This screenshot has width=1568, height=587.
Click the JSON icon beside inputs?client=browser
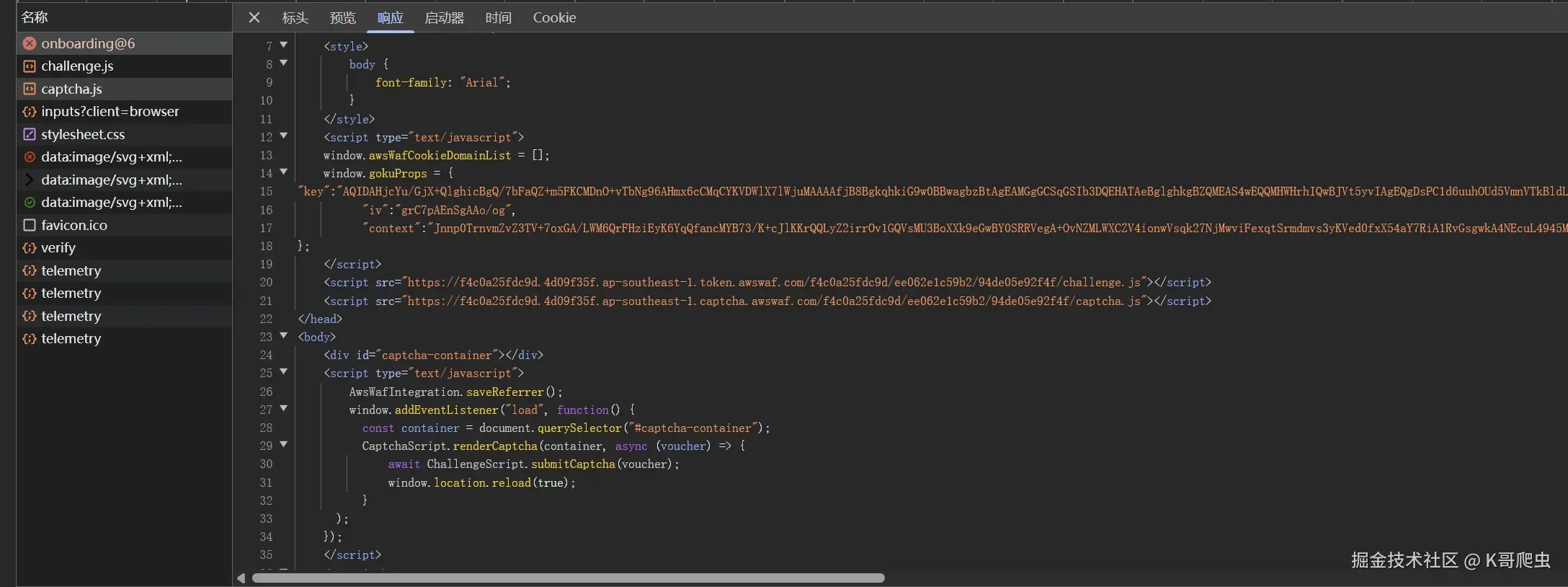30,112
